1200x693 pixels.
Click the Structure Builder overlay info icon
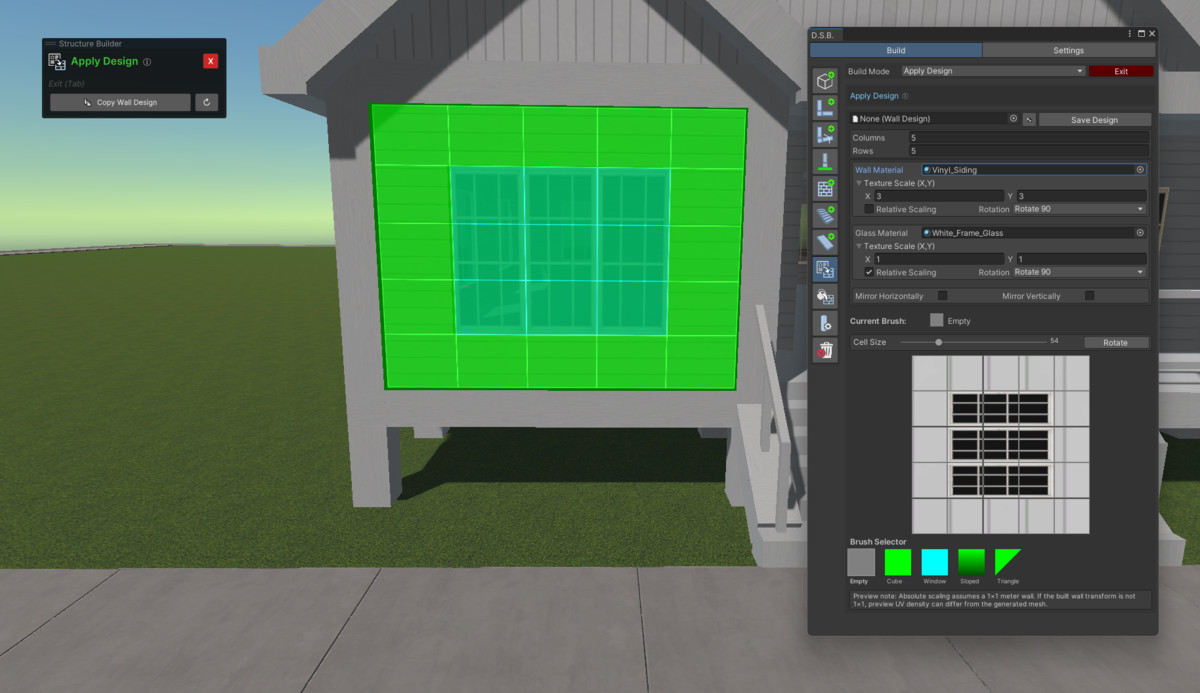click(x=147, y=62)
